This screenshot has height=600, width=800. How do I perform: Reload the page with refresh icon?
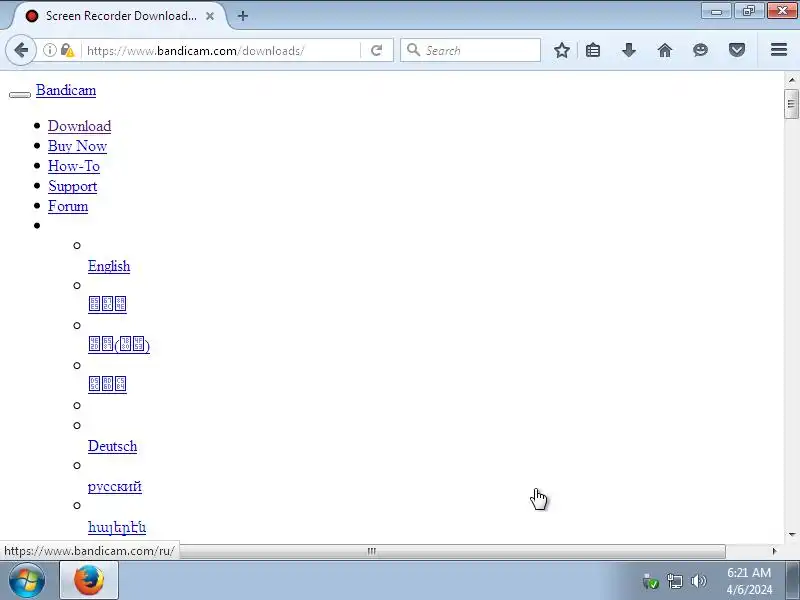[377, 50]
